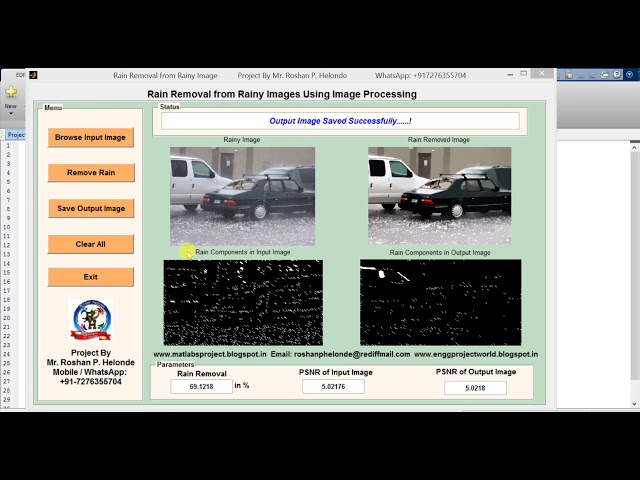Screen dimensions: 640x480
Task: Click the Paste icon in MATLAB quick toolbar
Action: [569, 75]
